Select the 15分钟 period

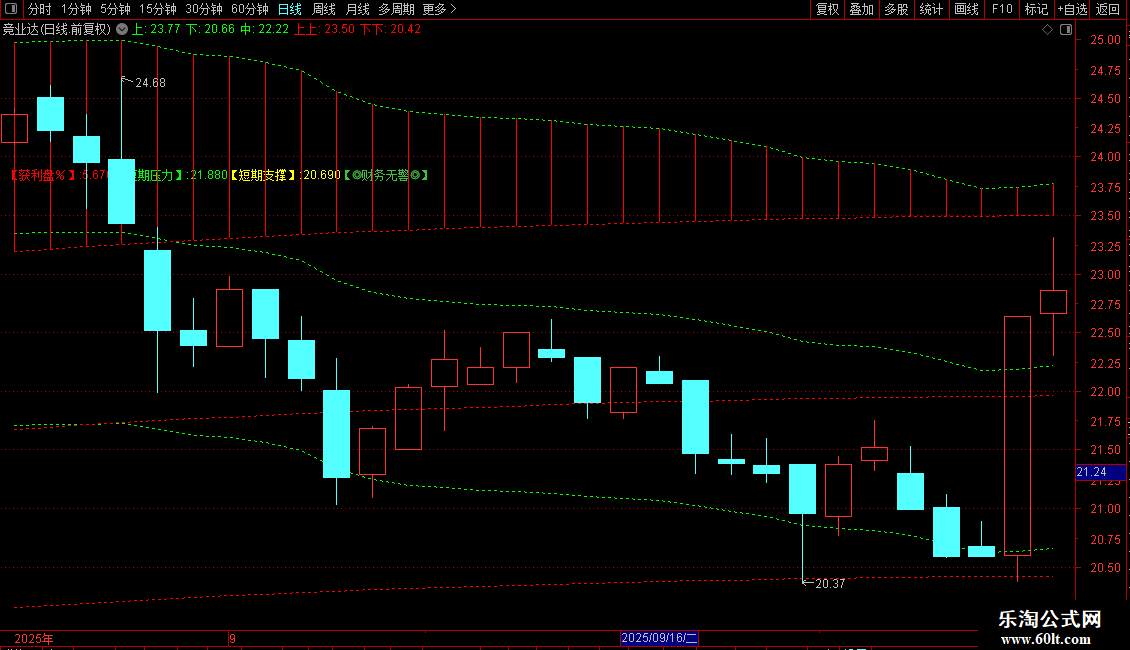click(158, 9)
